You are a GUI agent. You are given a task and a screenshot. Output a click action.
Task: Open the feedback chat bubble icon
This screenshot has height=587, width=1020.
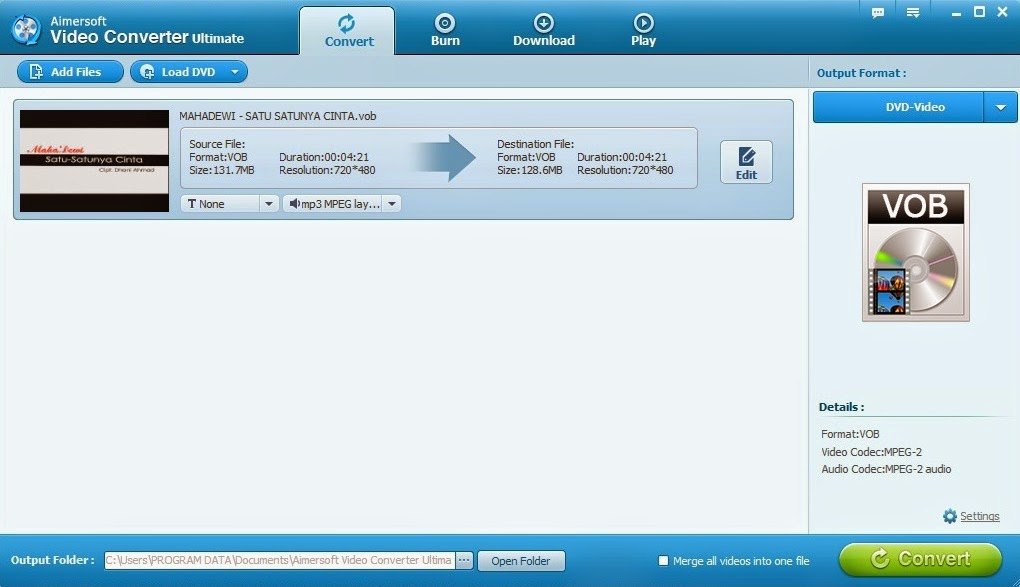coord(878,12)
